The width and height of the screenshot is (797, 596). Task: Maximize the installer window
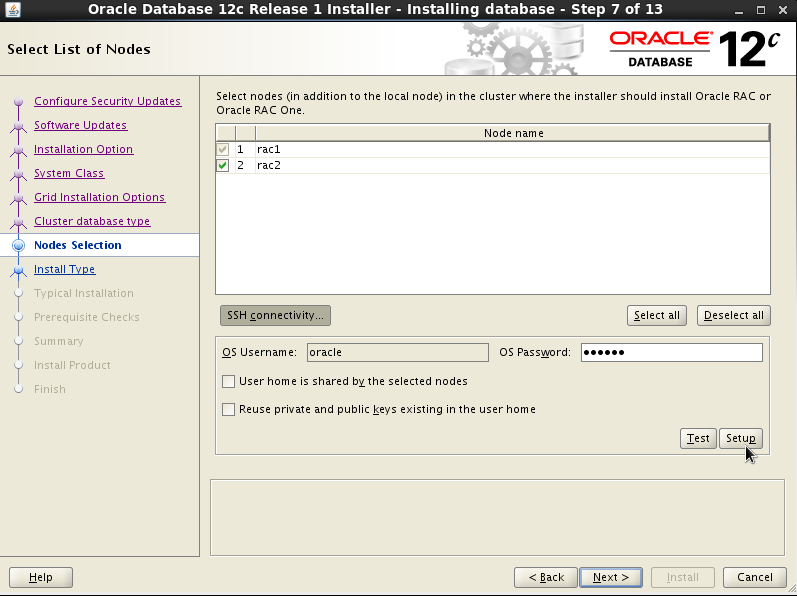760,10
